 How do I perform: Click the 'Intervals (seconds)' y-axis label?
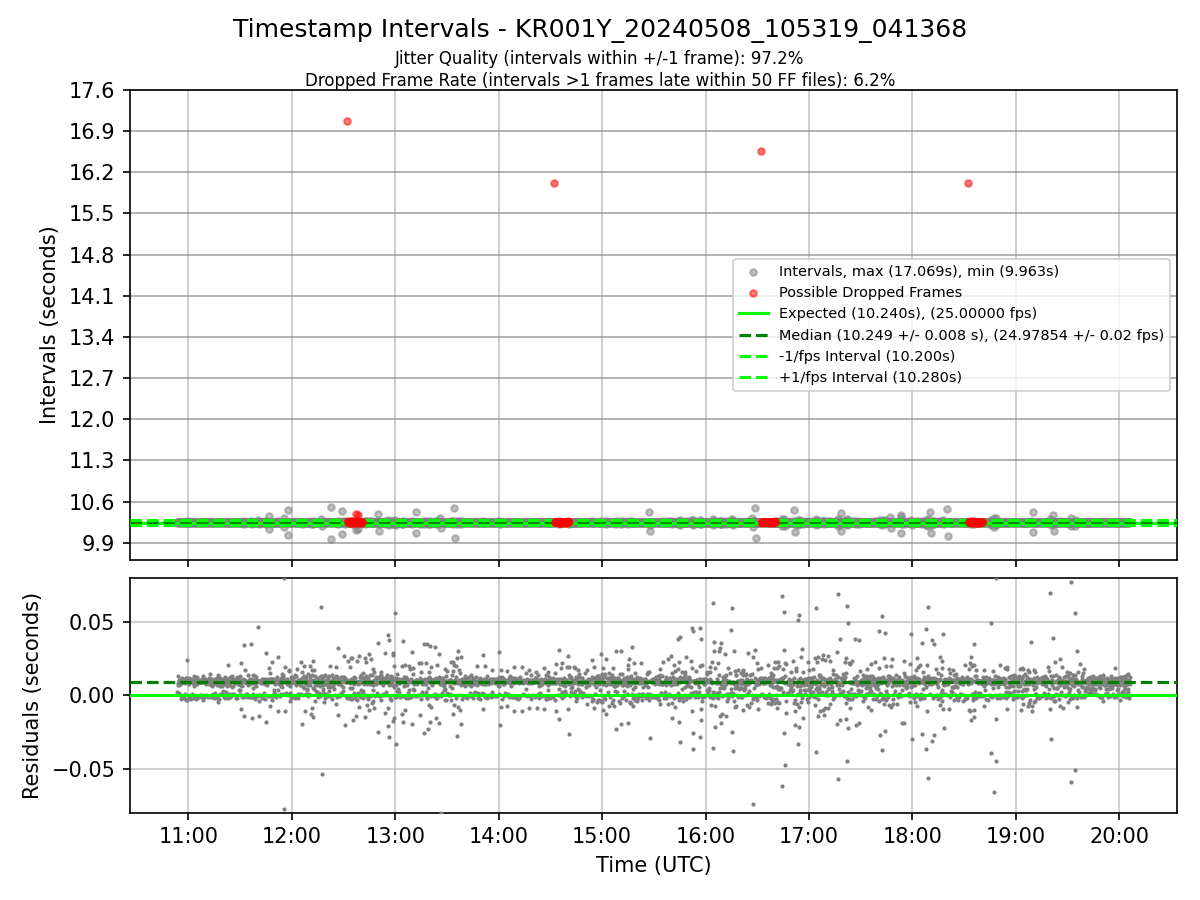click(x=48, y=325)
